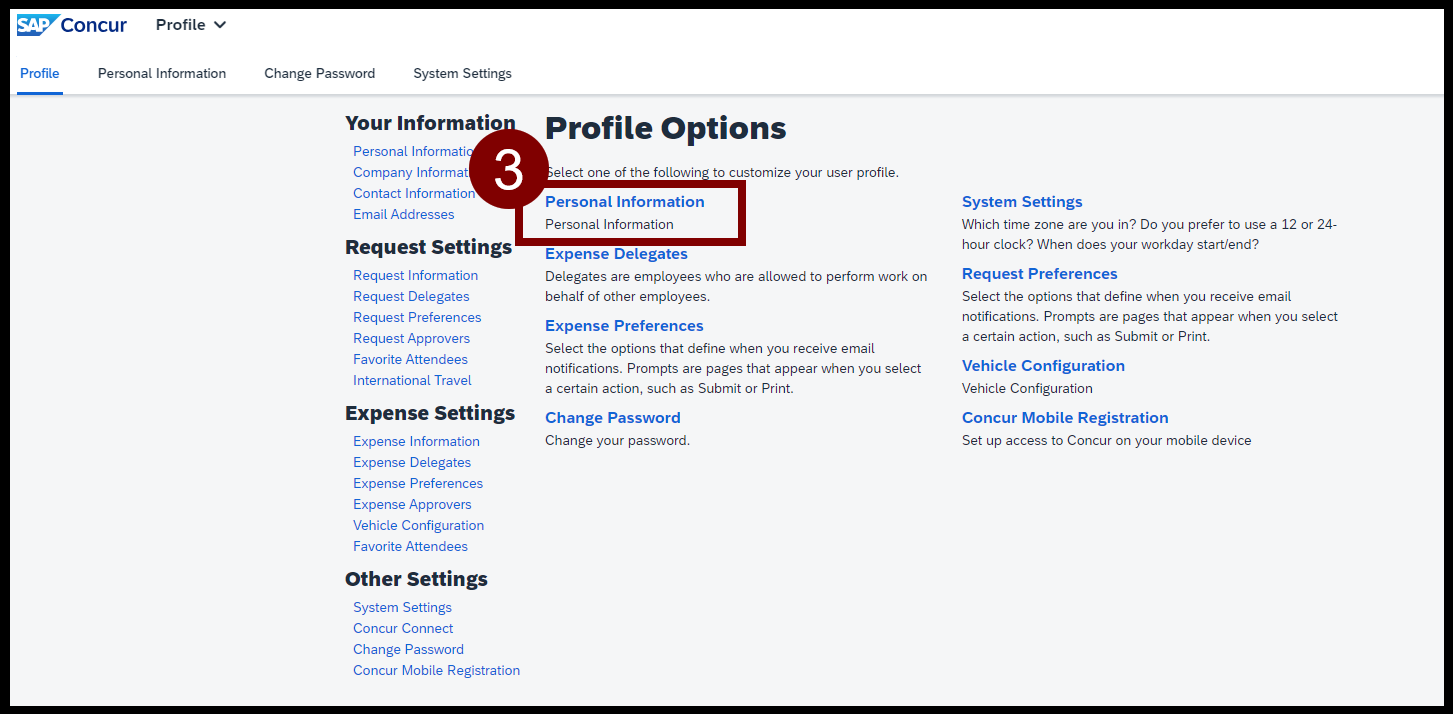Click the Profile Options page heading
The image size is (1453, 714).
coord(666,128)
